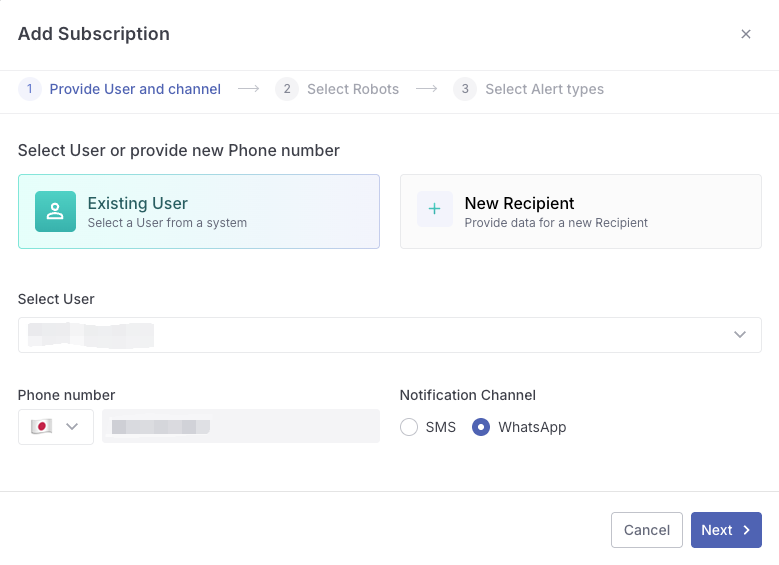779x565 pixels.
Task: Go to Provide User and channel step
Action: pyautogui.click(x=135, y=89)
